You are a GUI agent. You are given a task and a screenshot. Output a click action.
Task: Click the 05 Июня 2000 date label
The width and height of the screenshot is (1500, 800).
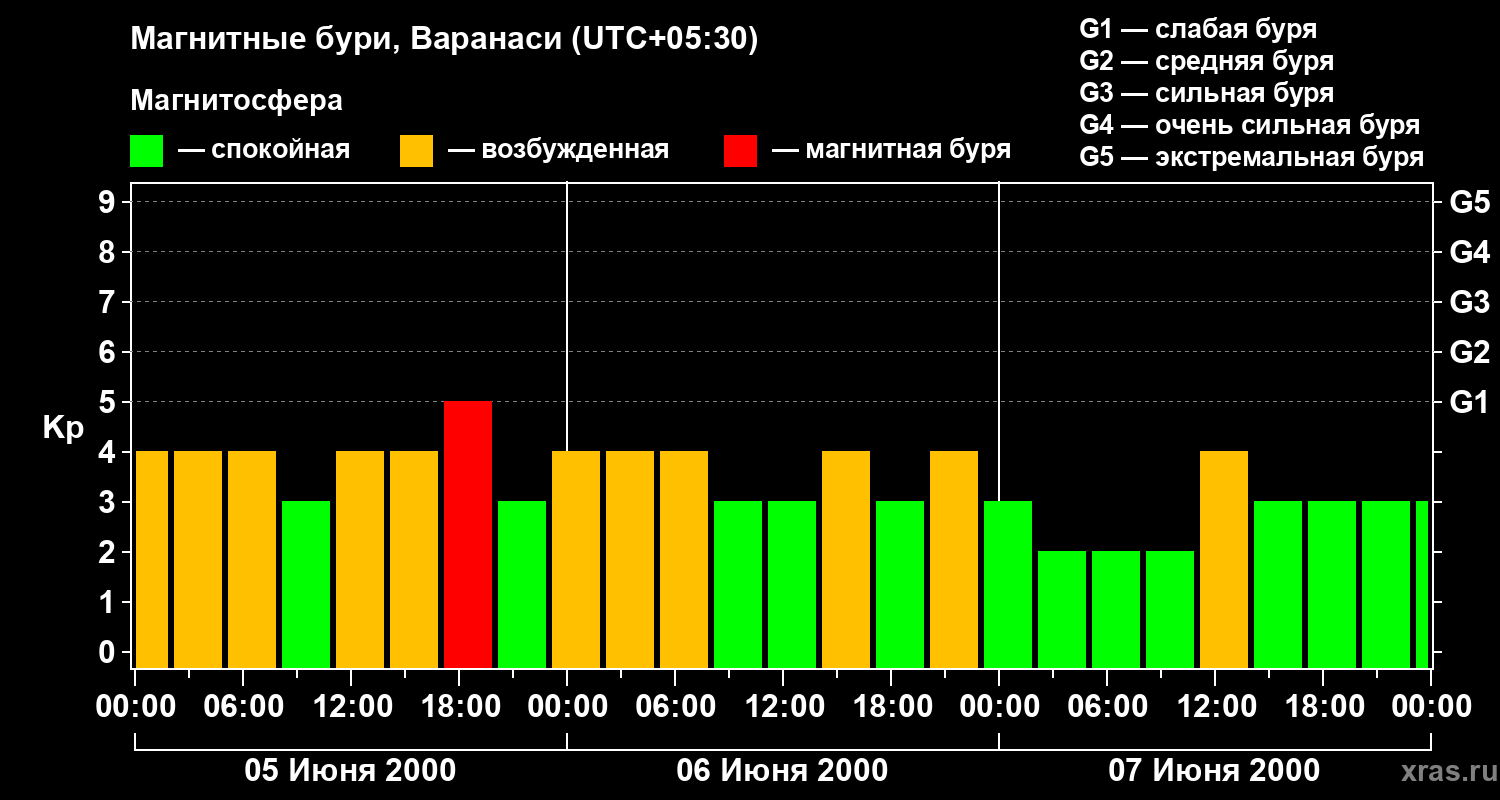tap(350, 771)
